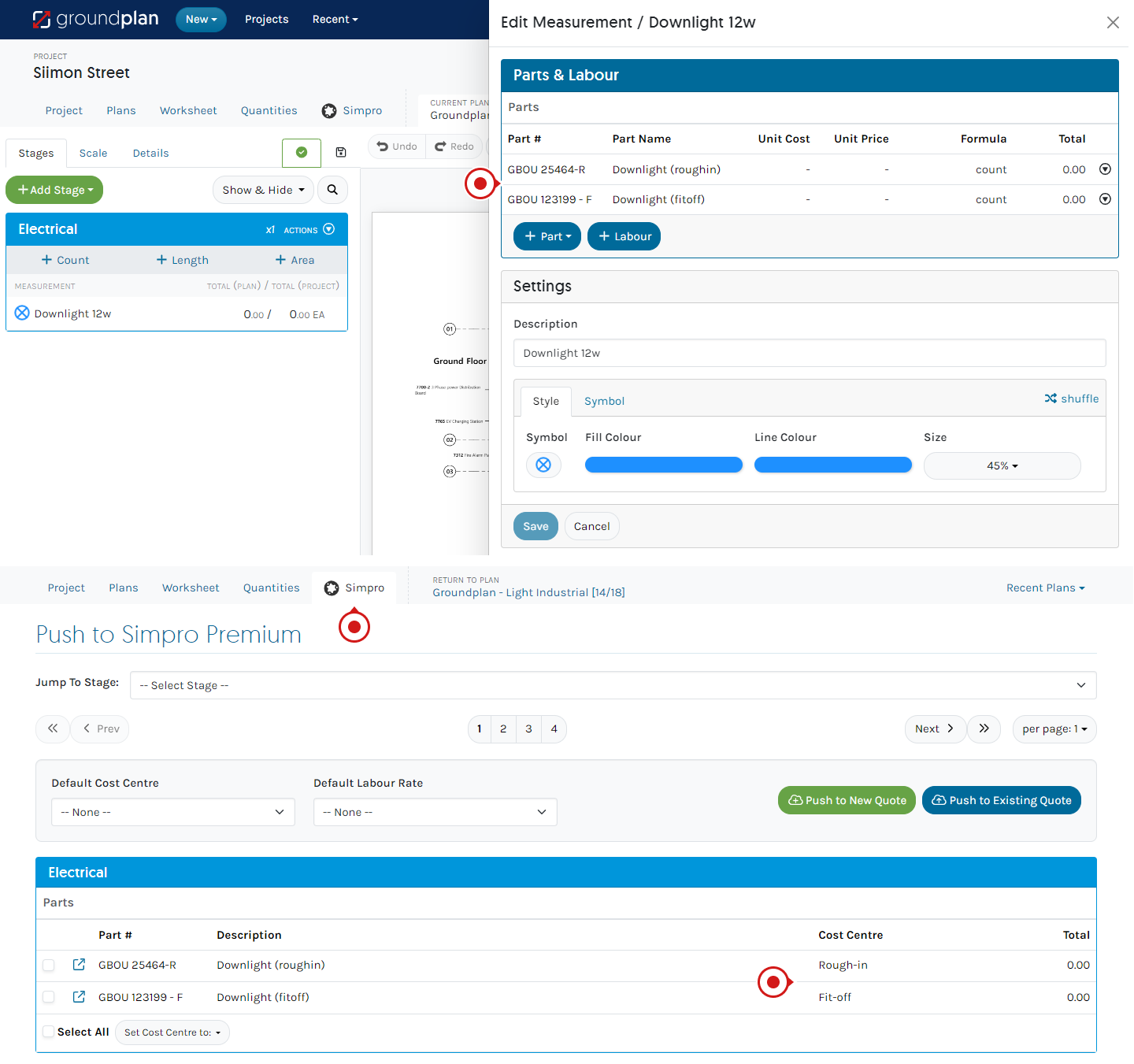Image resolution: width=1134 pixels, height=1064 pixels.
Task: Open the Add Stage dropdown
Action: 54,190
